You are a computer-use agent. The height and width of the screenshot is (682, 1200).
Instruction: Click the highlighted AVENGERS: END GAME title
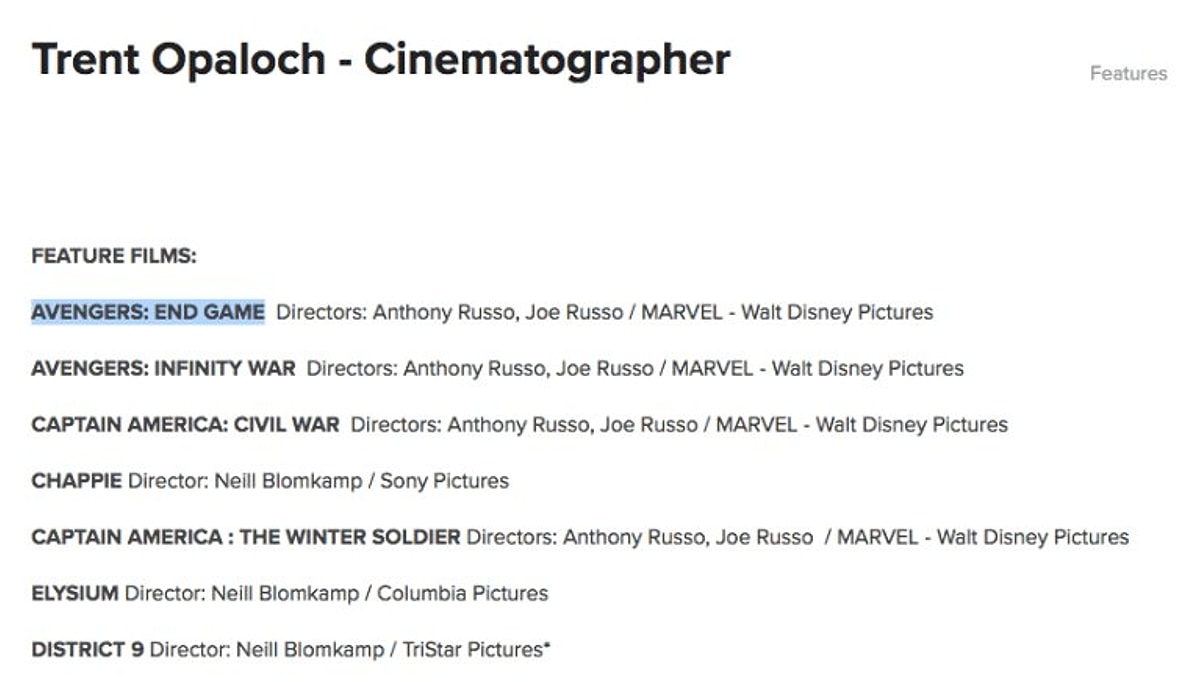click(x=148, y=312)
